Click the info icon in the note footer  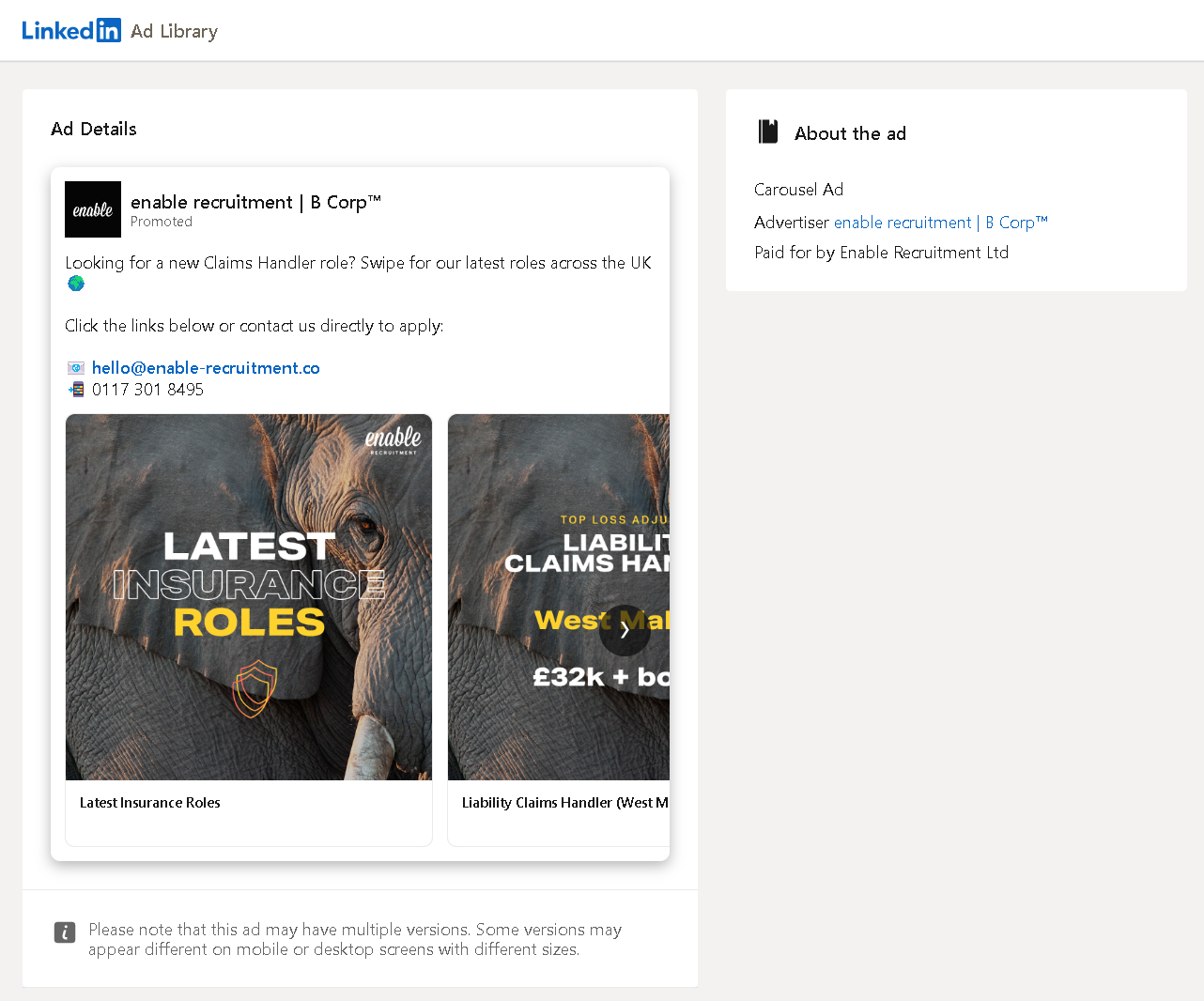pos(64,932)
